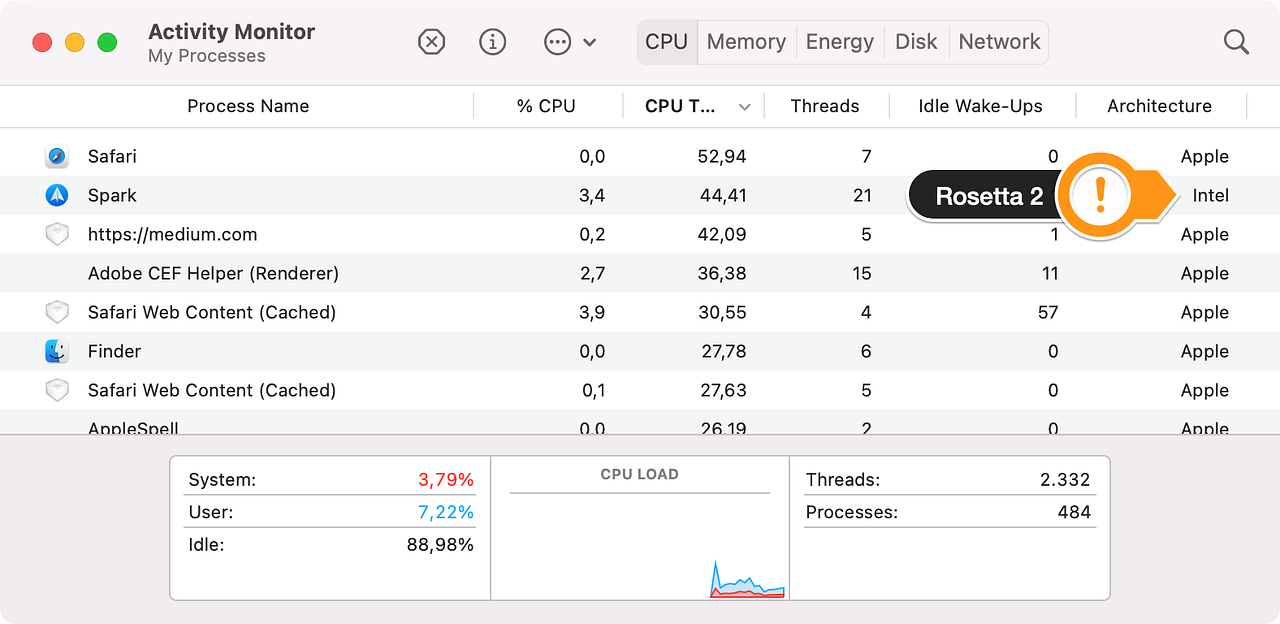Sort by Idle Wake-Ups column

[x=981, y=106]
